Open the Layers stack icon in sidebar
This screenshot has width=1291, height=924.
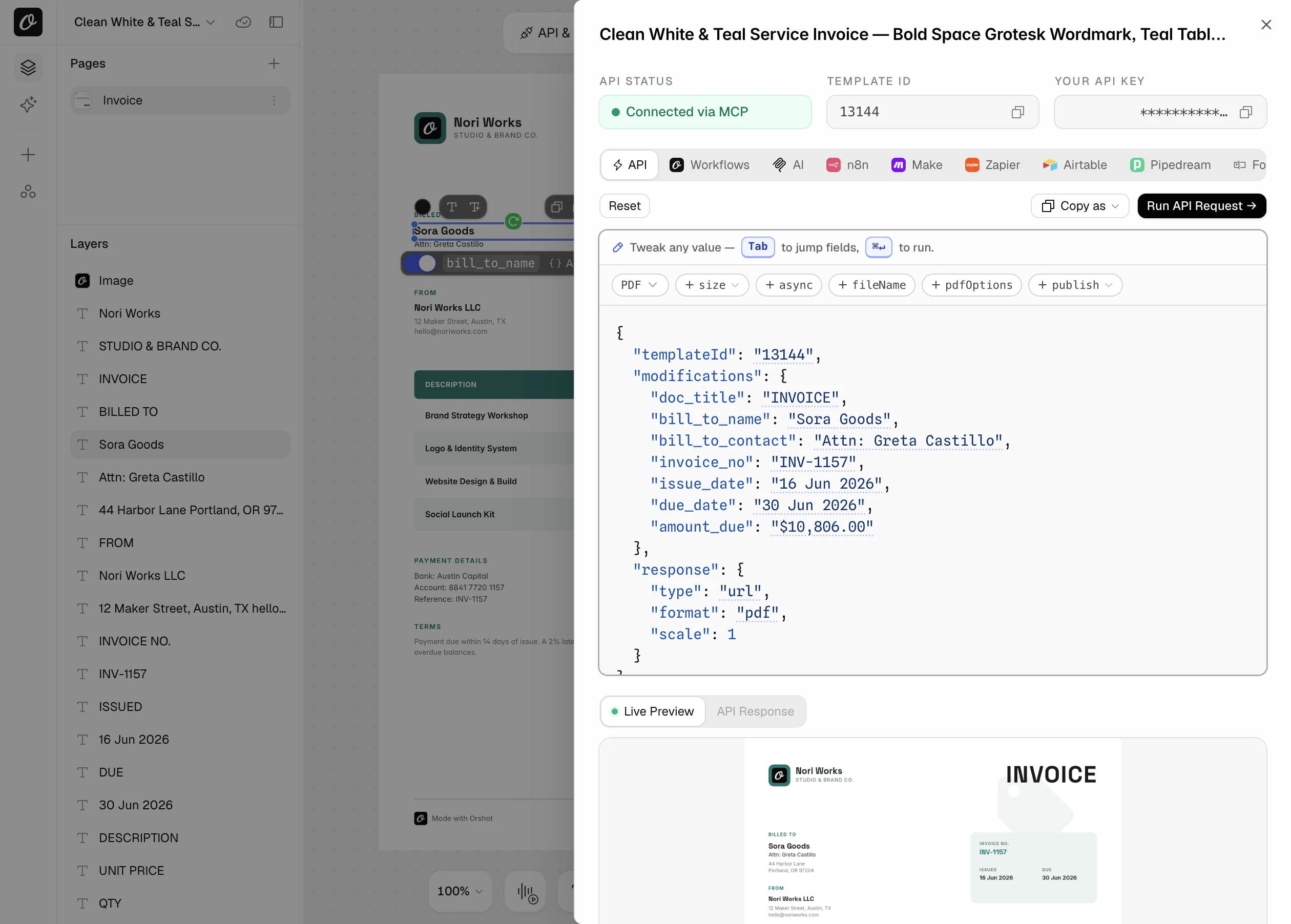click(x=28, y=68)
